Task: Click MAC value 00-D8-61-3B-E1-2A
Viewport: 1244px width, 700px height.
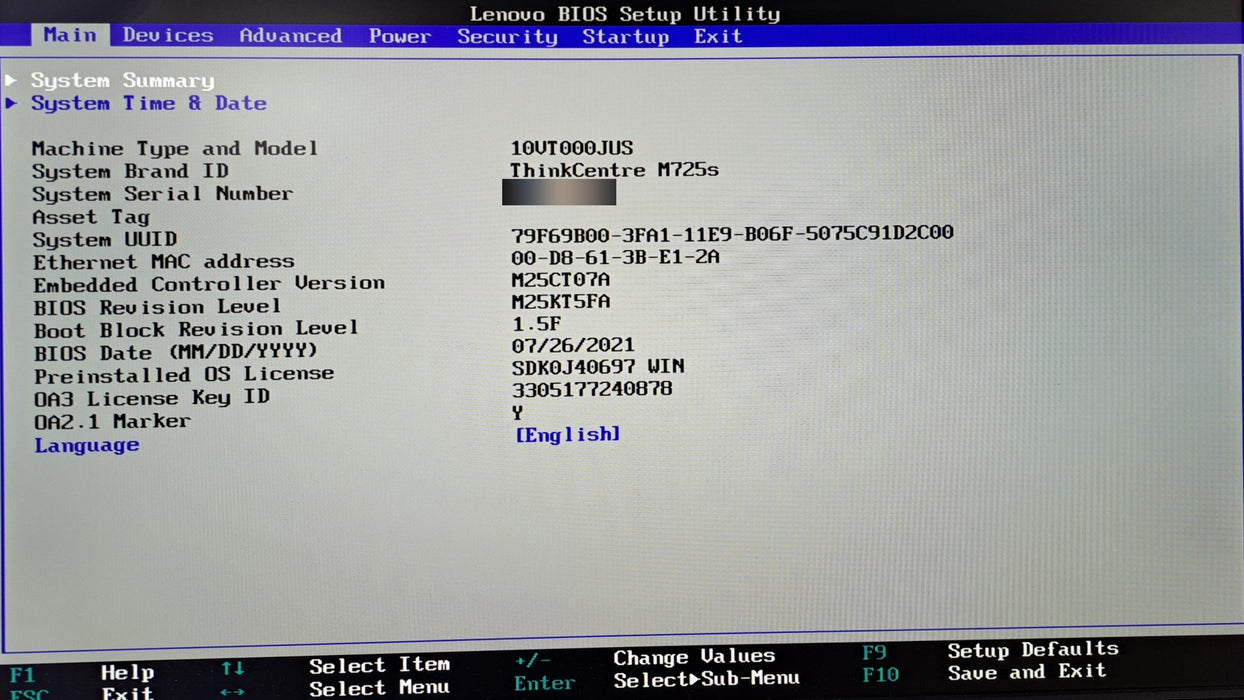Action: point(615,257)
